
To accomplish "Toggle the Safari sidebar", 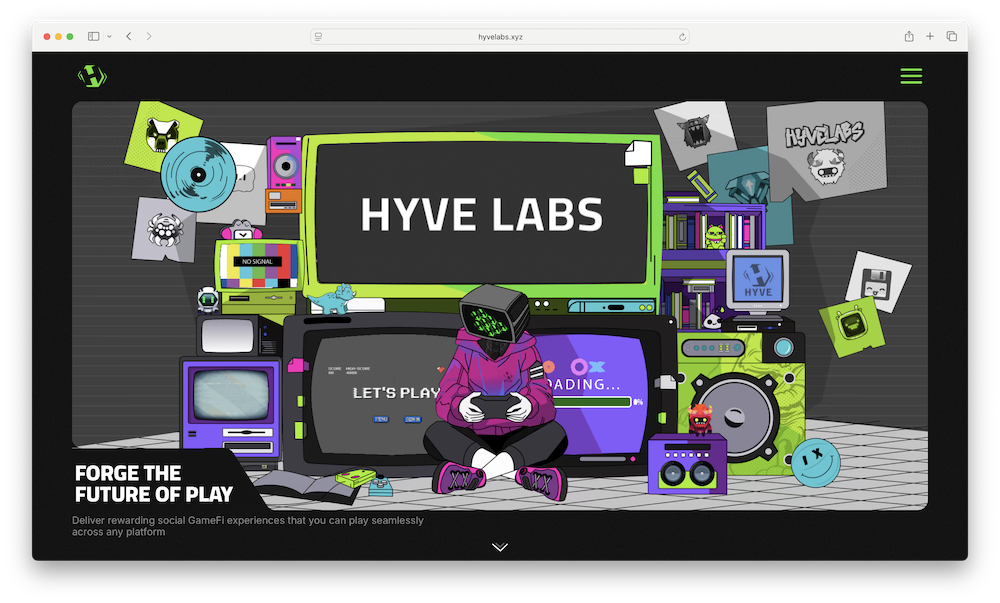I will [93, 36].
